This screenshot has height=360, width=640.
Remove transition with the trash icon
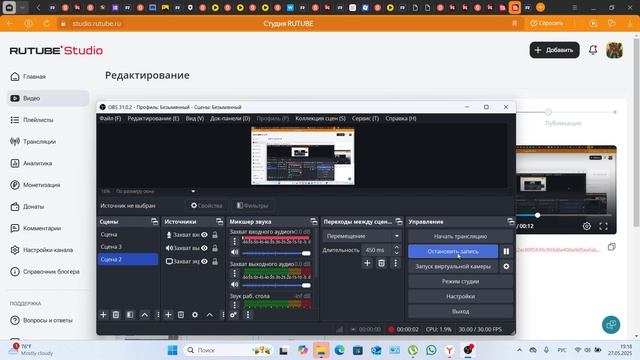pyautogui.click(x=381, y=263)
